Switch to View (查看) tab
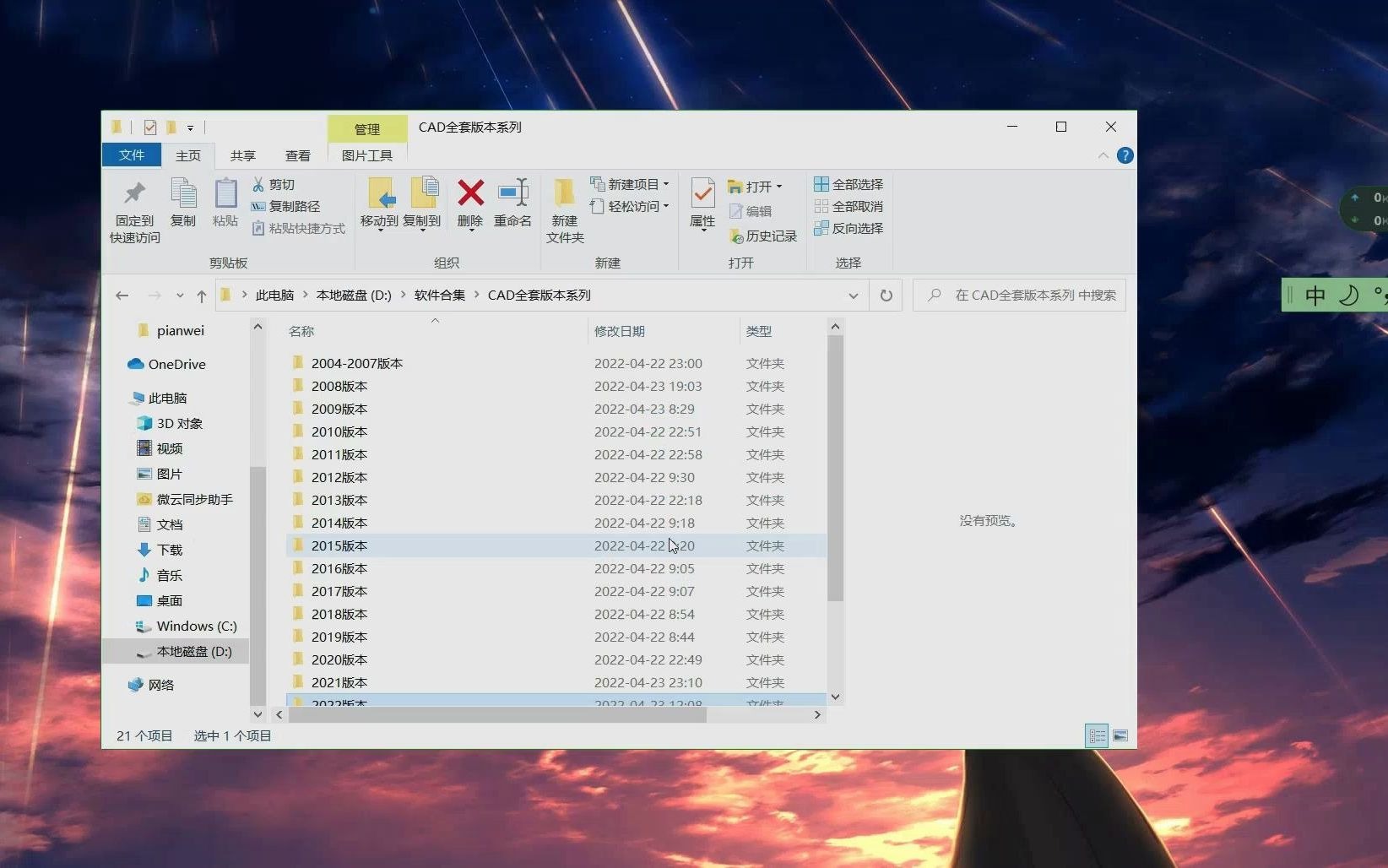The width and height of the screenshot is (1388, 868). [298, 155]
